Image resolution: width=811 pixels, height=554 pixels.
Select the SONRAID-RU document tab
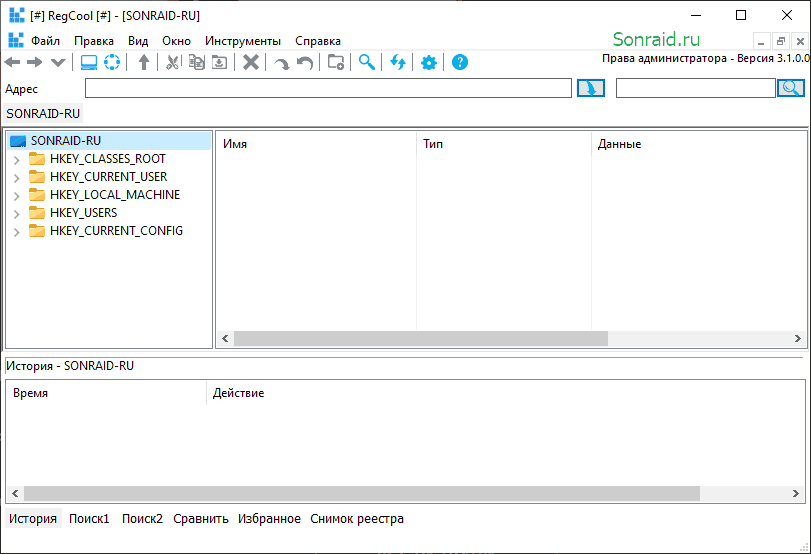pyautogui.click(x=43, y=113)
